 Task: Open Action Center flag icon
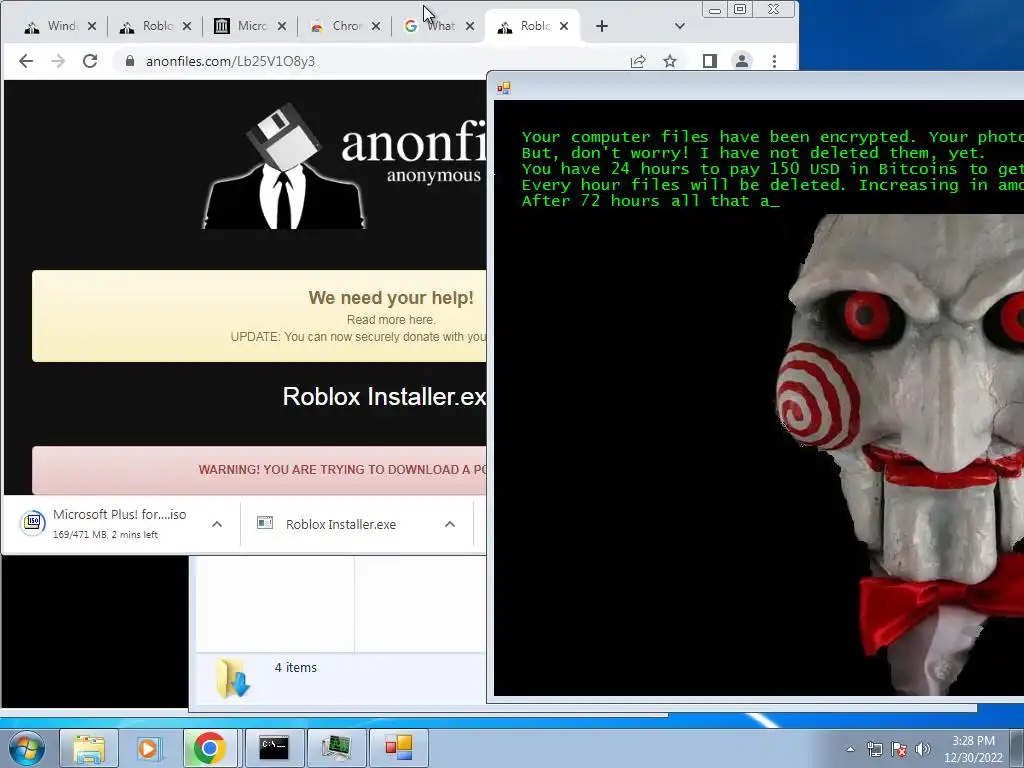(899, 749)
